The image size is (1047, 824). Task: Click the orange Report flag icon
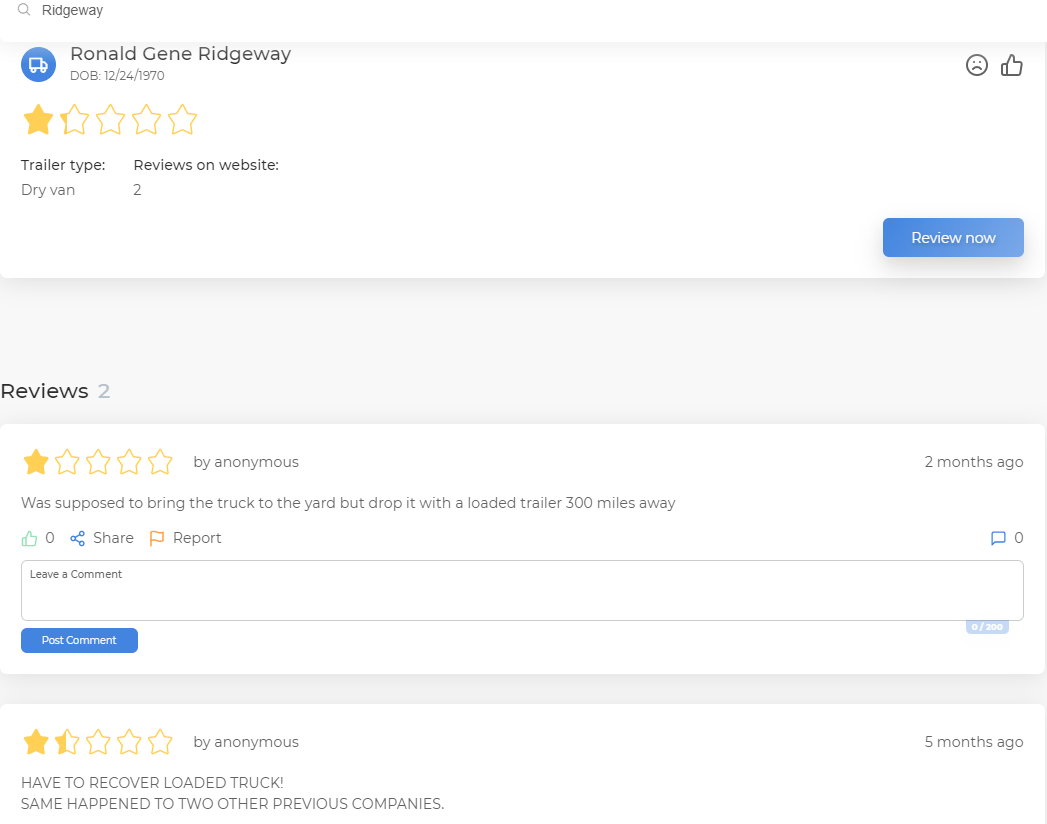click(x=157, y=538)
